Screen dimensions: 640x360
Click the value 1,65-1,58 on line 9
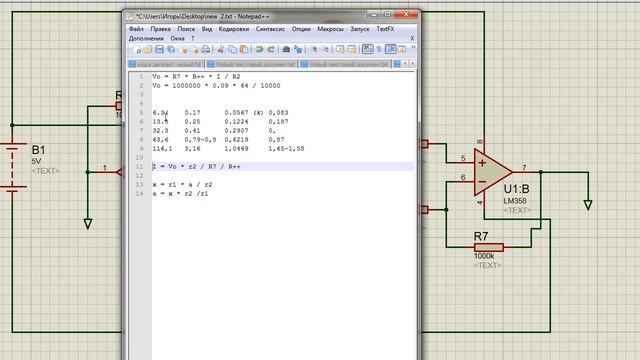tap(286, 149)
